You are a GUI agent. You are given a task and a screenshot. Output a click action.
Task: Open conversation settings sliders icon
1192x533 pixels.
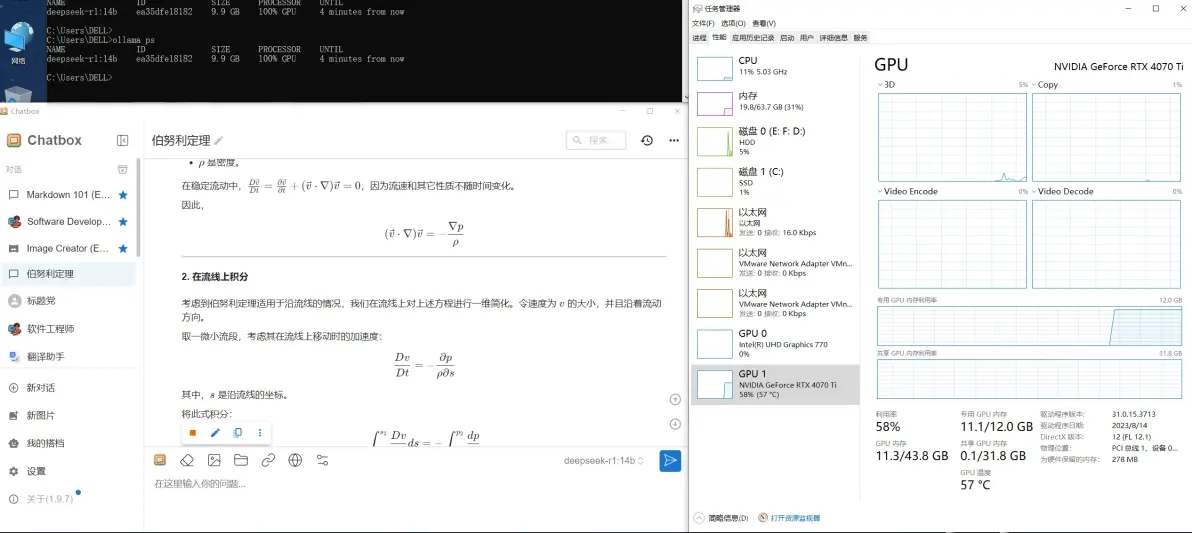pos(322,460)
